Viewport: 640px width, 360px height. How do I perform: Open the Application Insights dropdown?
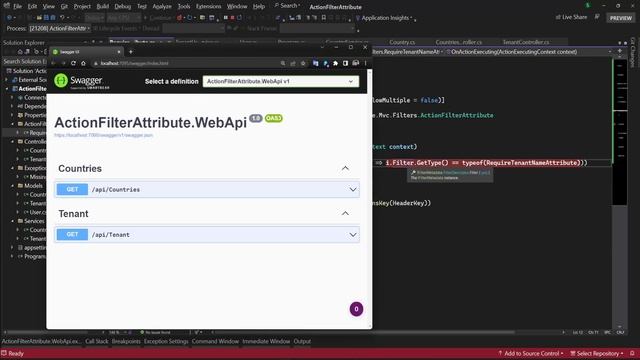tap(384, 18)
